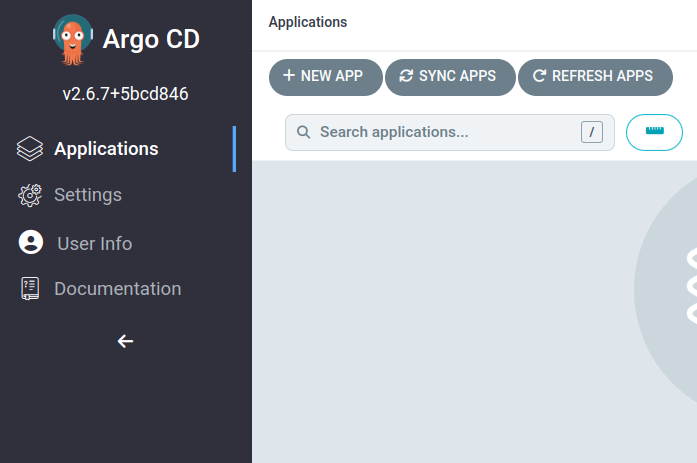Click the REFRESH APPS button
Image resolution: width=697 pixels, height=463 pixels.
coord(595,77)
